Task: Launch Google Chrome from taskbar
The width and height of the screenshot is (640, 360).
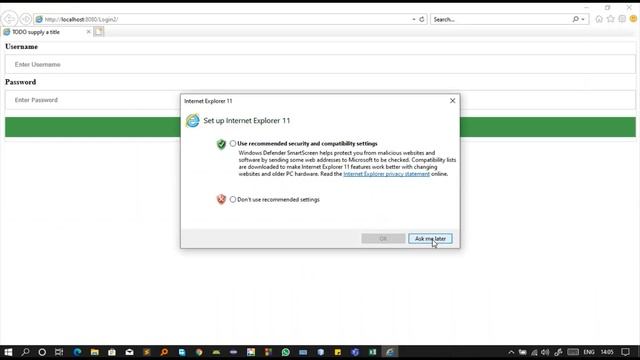Action: pos(199,352)
